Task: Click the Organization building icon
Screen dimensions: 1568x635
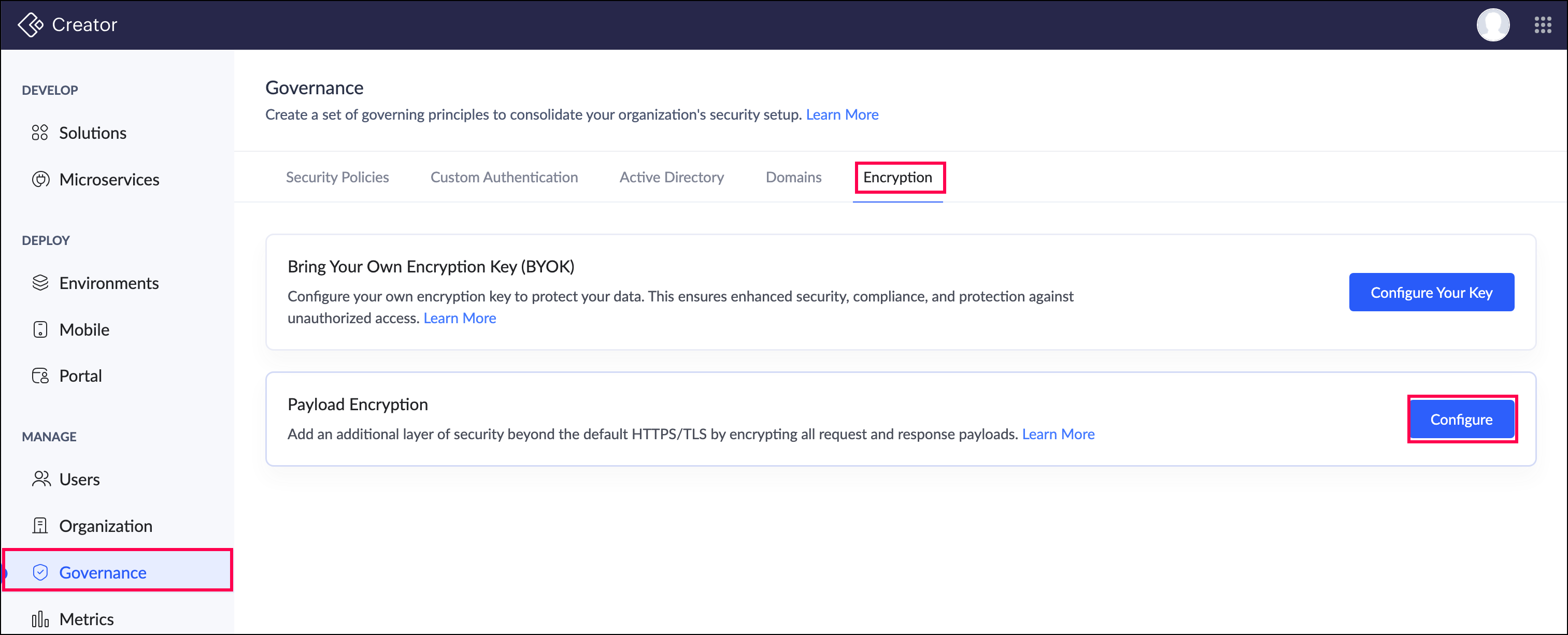Action: [40, 526]
